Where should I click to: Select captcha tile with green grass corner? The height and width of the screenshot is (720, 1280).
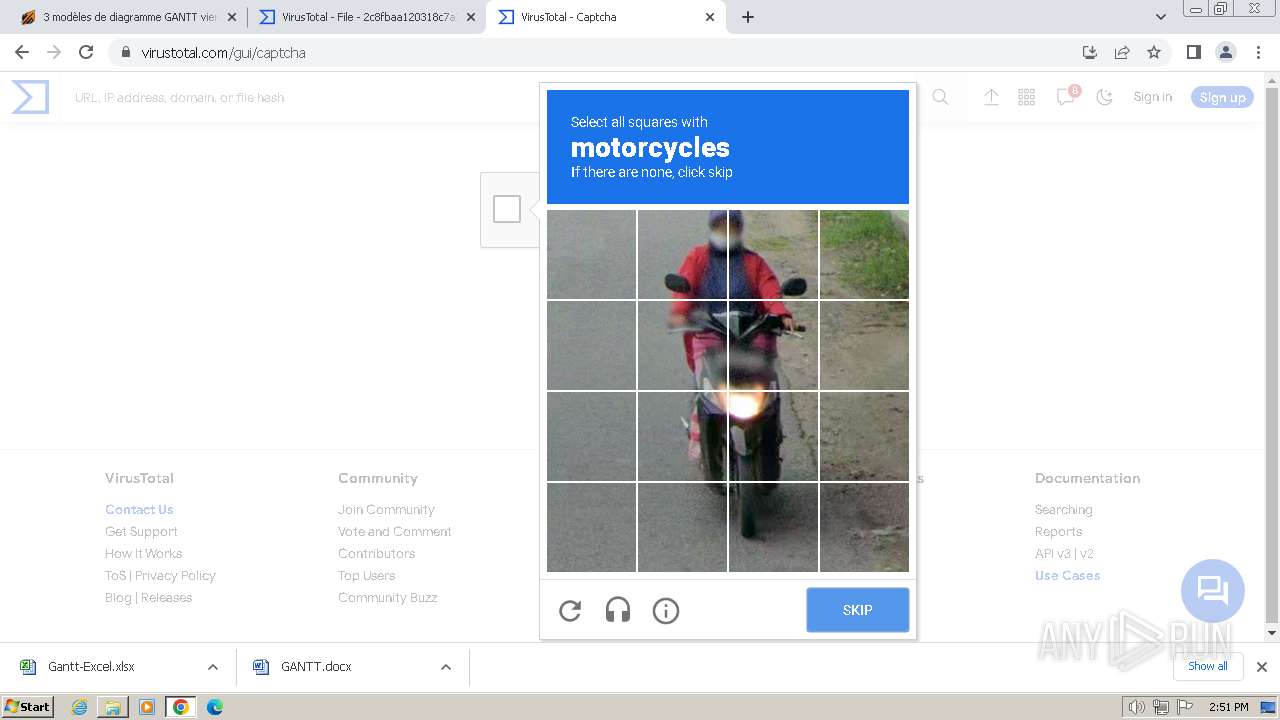(864, 254)
